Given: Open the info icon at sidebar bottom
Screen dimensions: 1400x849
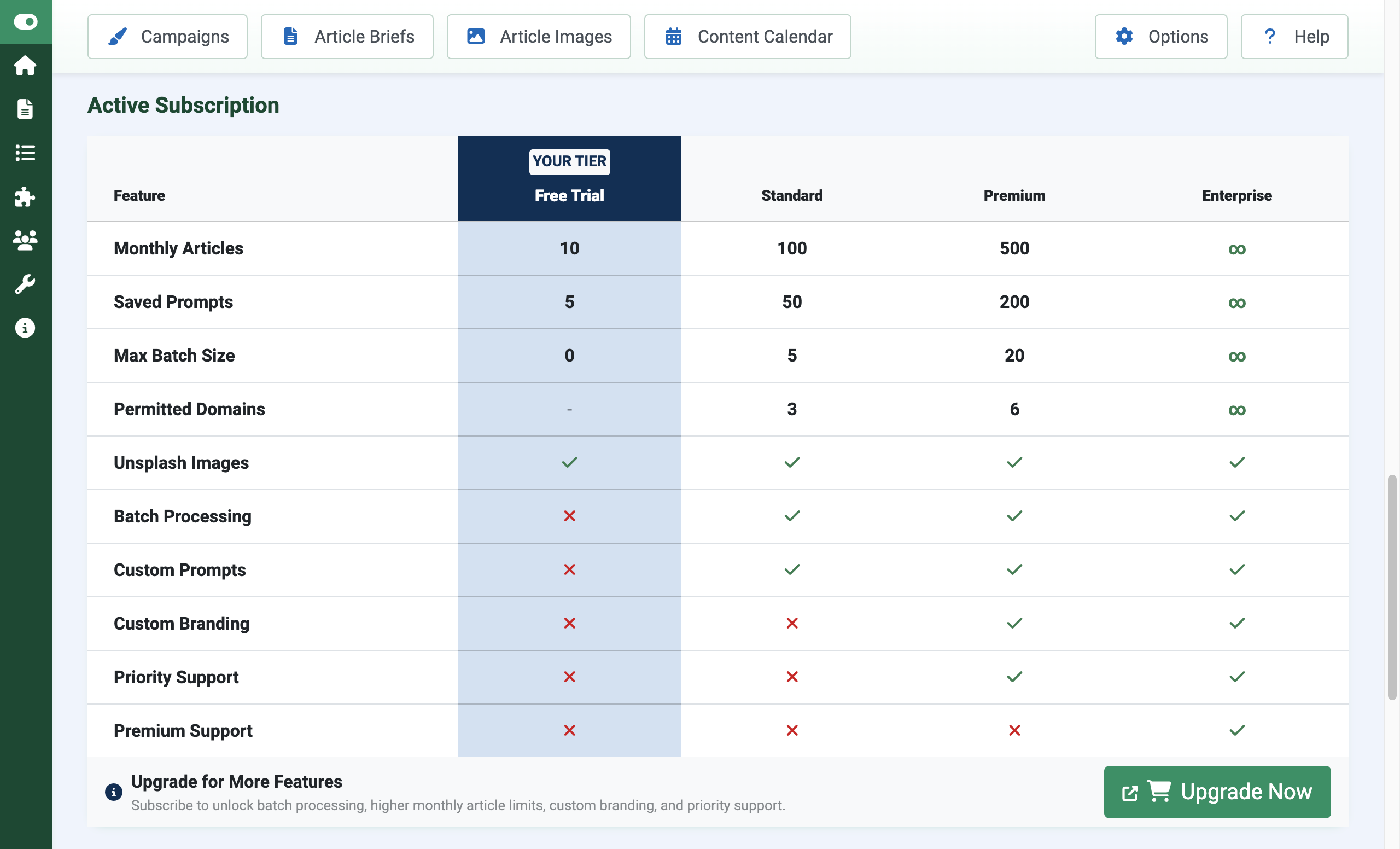Looking at the screenshot, I should tap(25, 328).
